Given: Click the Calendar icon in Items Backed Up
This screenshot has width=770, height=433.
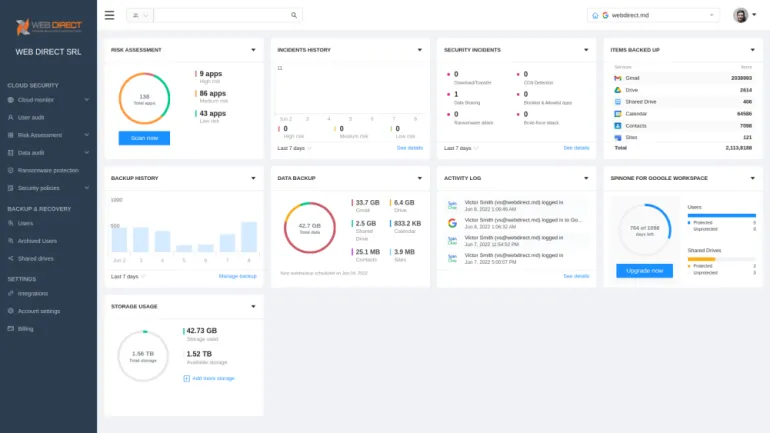Looking at the screenshot, I should point(618,113).
